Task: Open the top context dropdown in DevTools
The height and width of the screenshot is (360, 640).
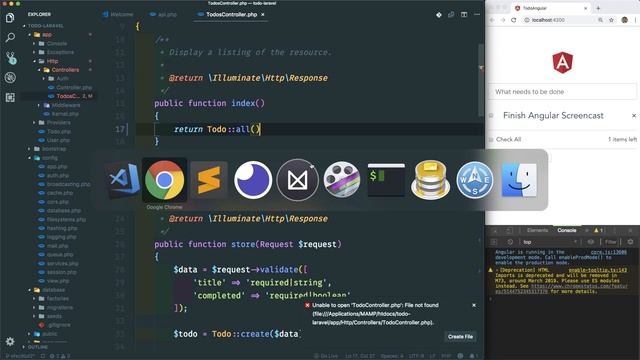Action: click(550, 242)
